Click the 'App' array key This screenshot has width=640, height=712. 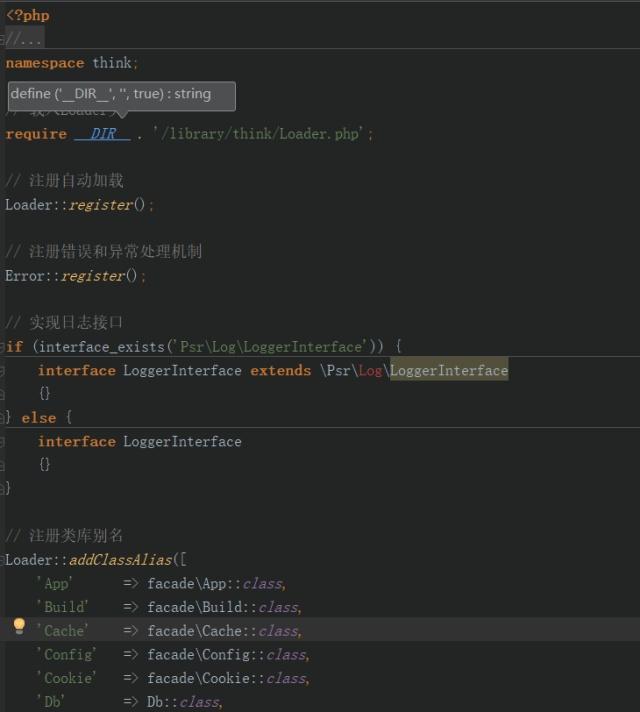coord(58,583)
